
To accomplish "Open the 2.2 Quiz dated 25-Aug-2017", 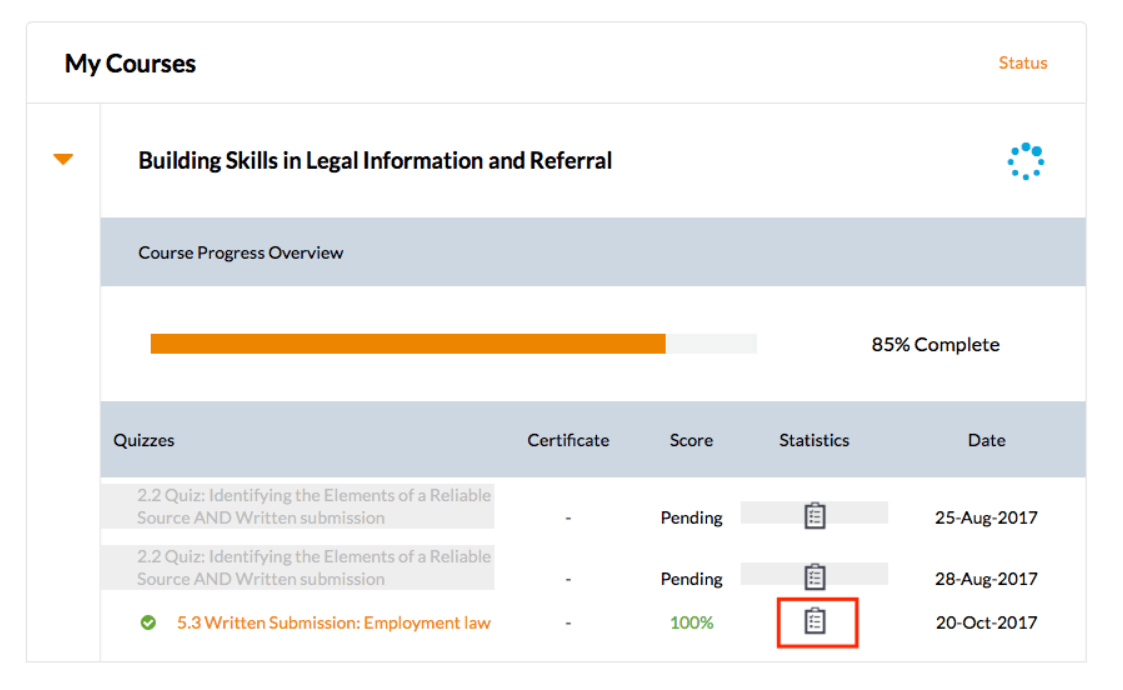I will click(x=314, y=507).
